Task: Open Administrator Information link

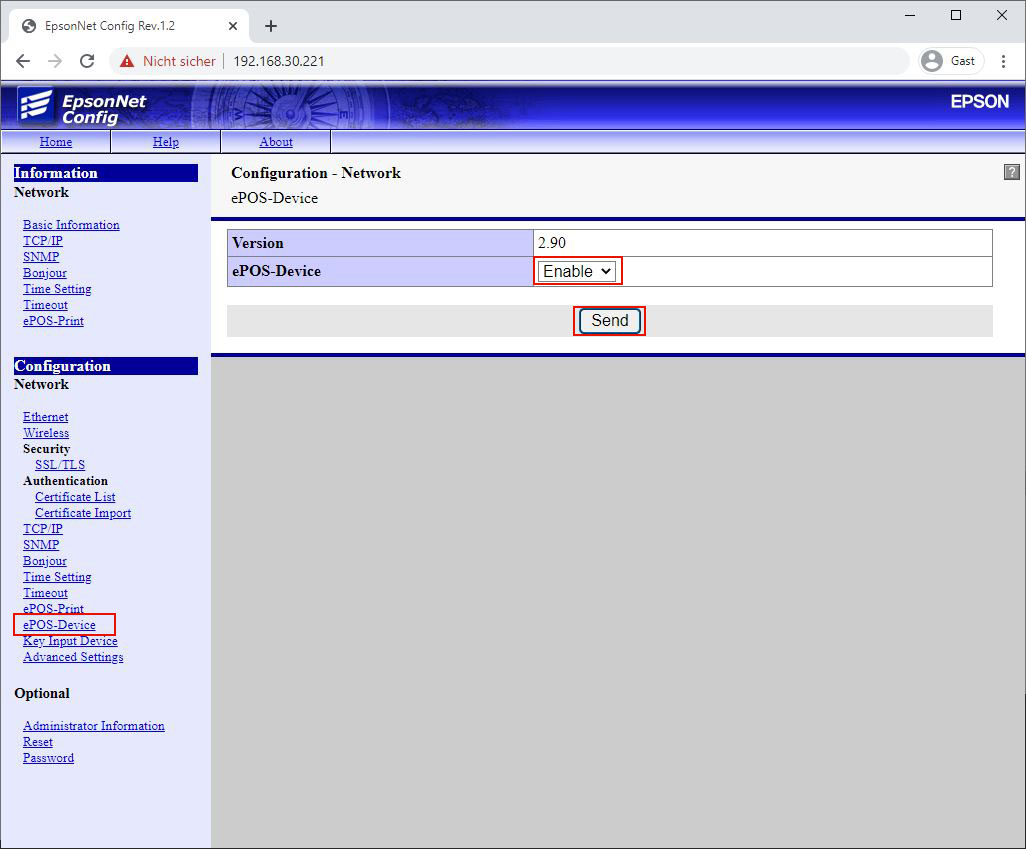Action: tap(94, 726)
